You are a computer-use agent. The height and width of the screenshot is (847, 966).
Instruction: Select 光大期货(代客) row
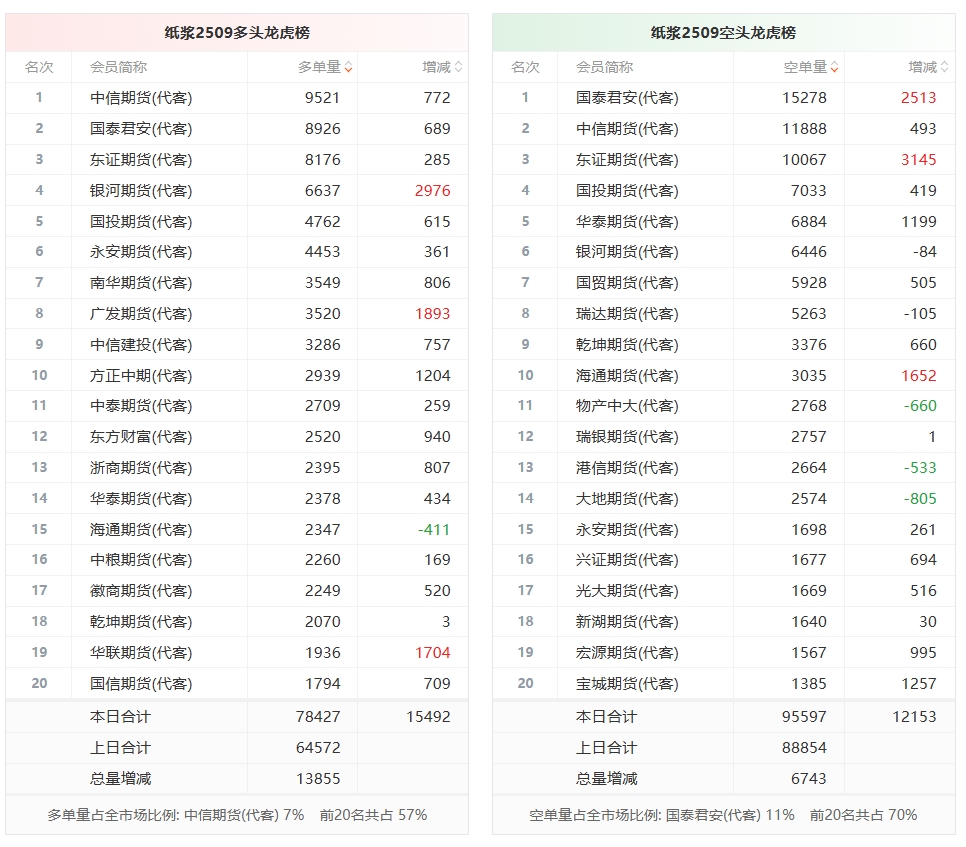(x=724, y=591)
